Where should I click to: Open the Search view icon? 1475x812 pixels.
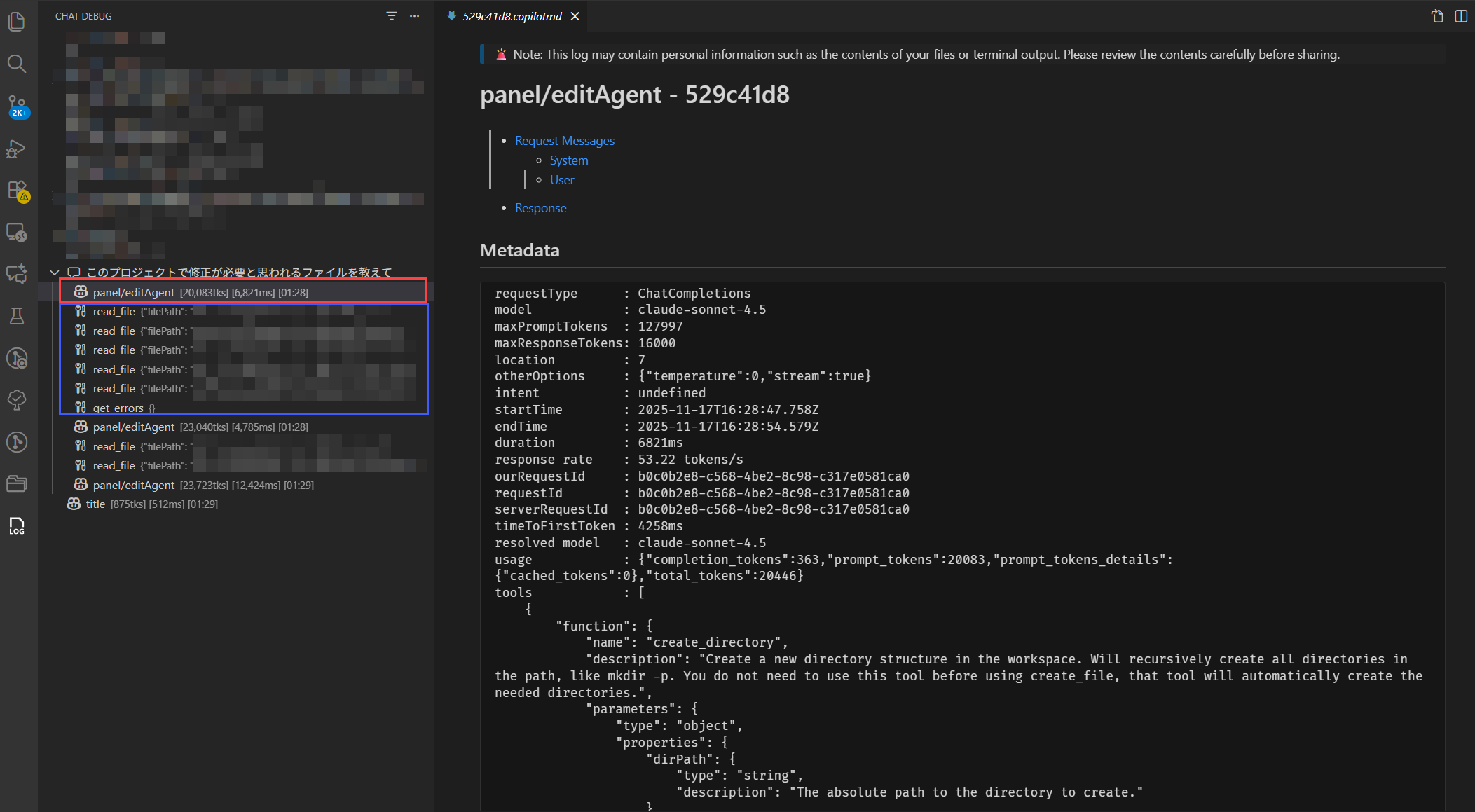(x=17, y=64)
